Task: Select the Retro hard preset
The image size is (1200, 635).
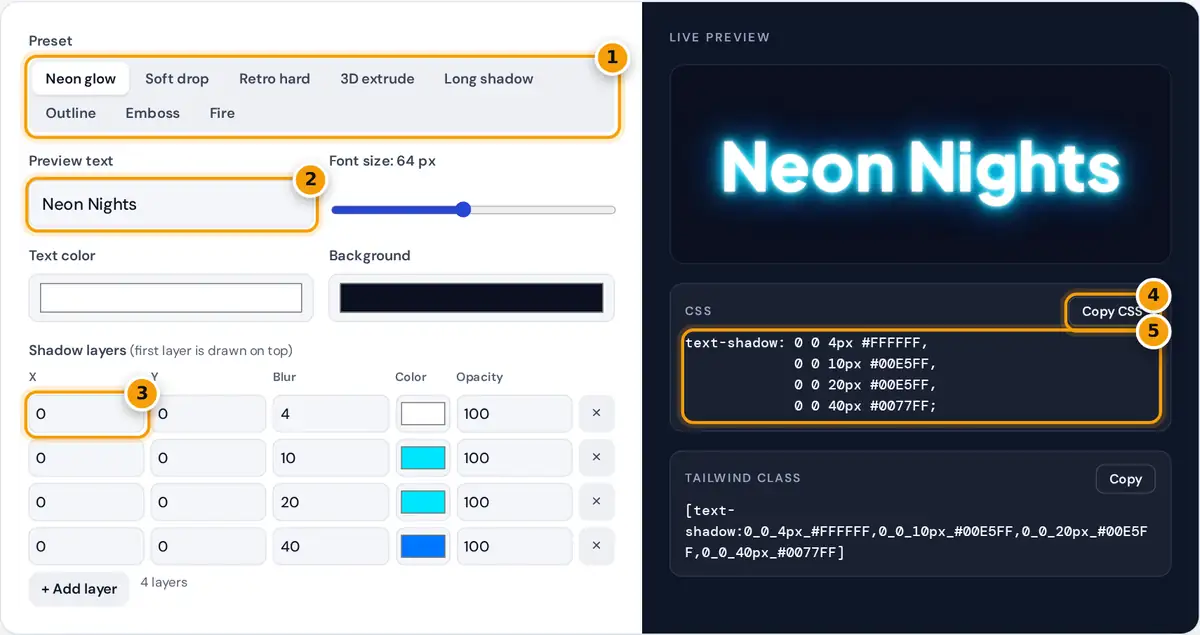Action: [x=274, y=79]
